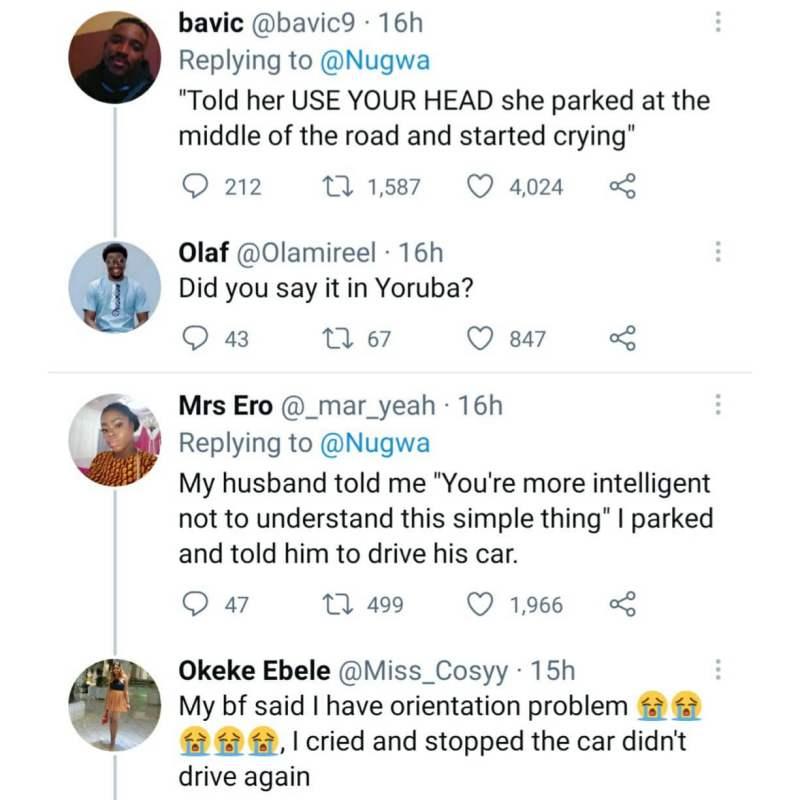This screenshot has height=800, width=800.
Task: Like Mrs Ero's tweet with 1,966 likes
Action: point(483,604)
